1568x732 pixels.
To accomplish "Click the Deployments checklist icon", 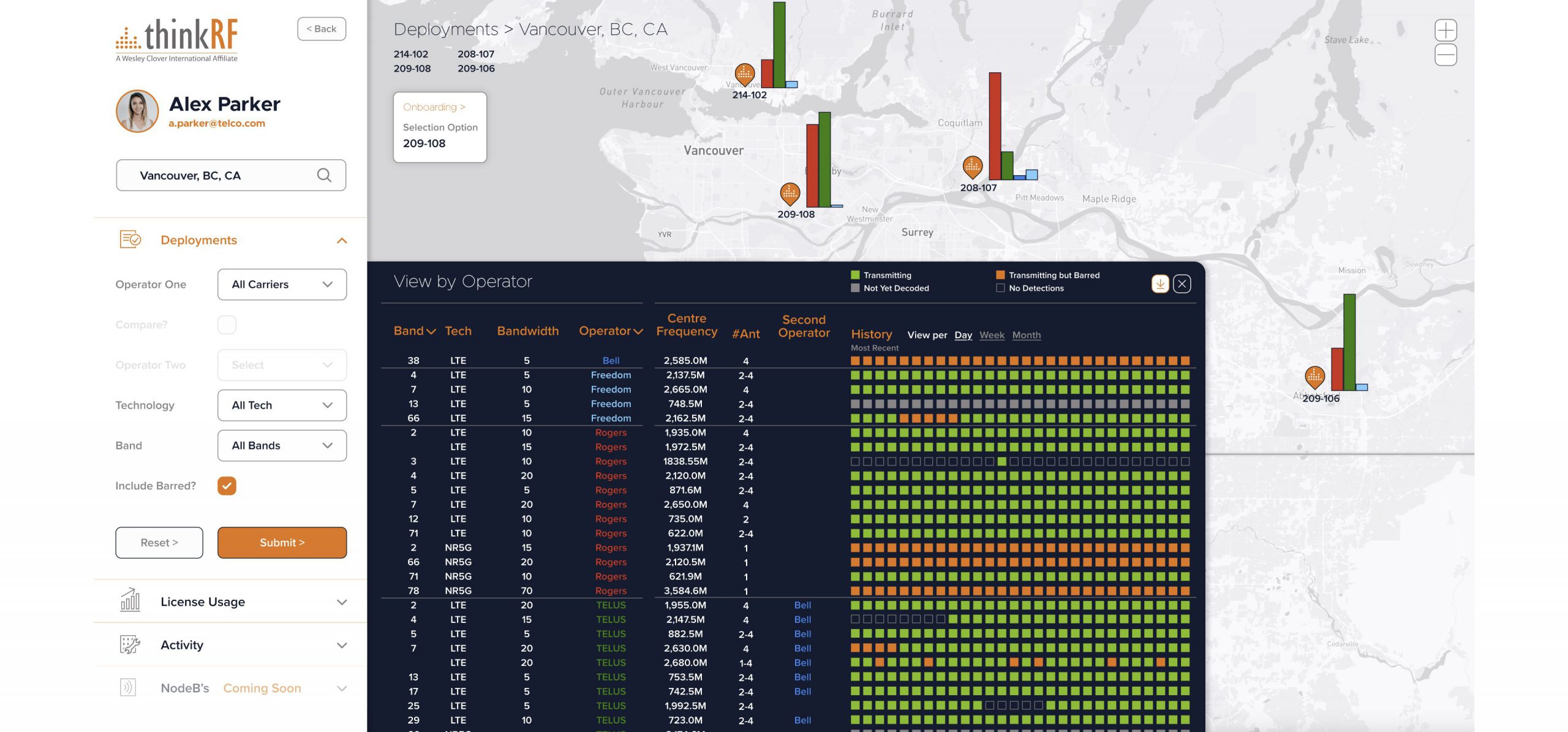I will (x=130, y=240).
